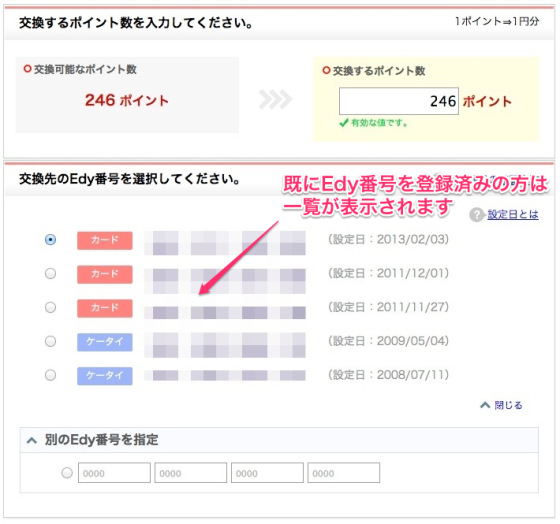Open the 設定日とは help link
The height and width of the screenshot is (524, 560).
pyautogui.click(x=513, y=214)
